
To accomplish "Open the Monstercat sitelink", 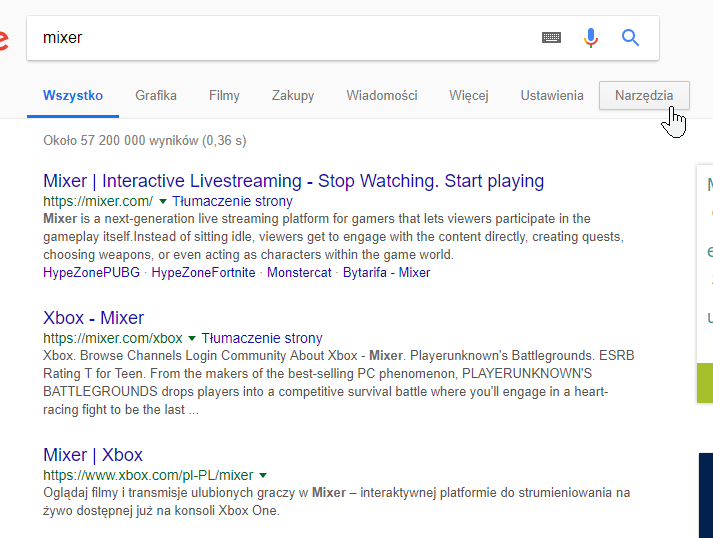I will [298, 272].
